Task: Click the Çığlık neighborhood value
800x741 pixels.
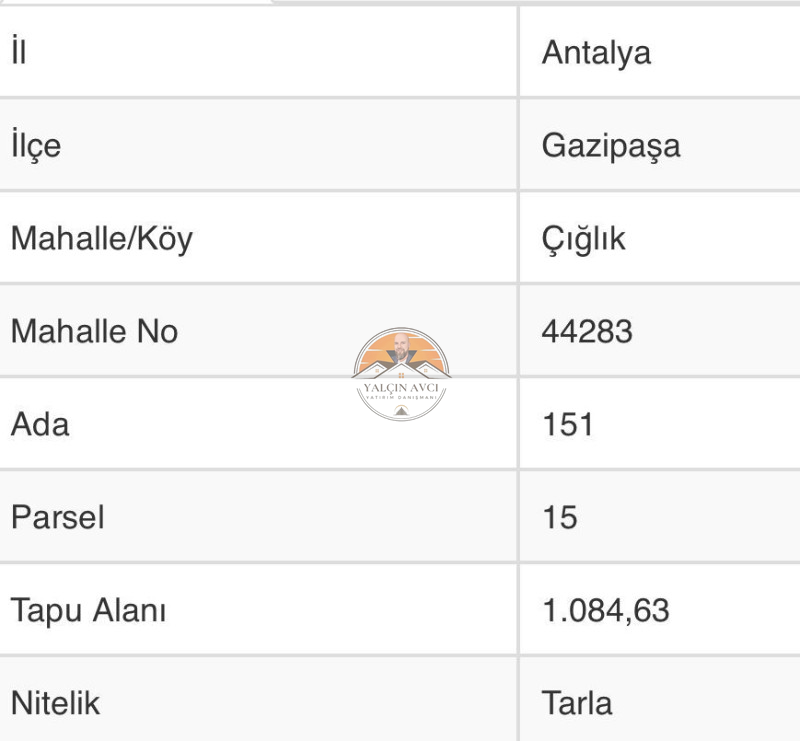Action: pyautogui.click(x=583, y=239)
